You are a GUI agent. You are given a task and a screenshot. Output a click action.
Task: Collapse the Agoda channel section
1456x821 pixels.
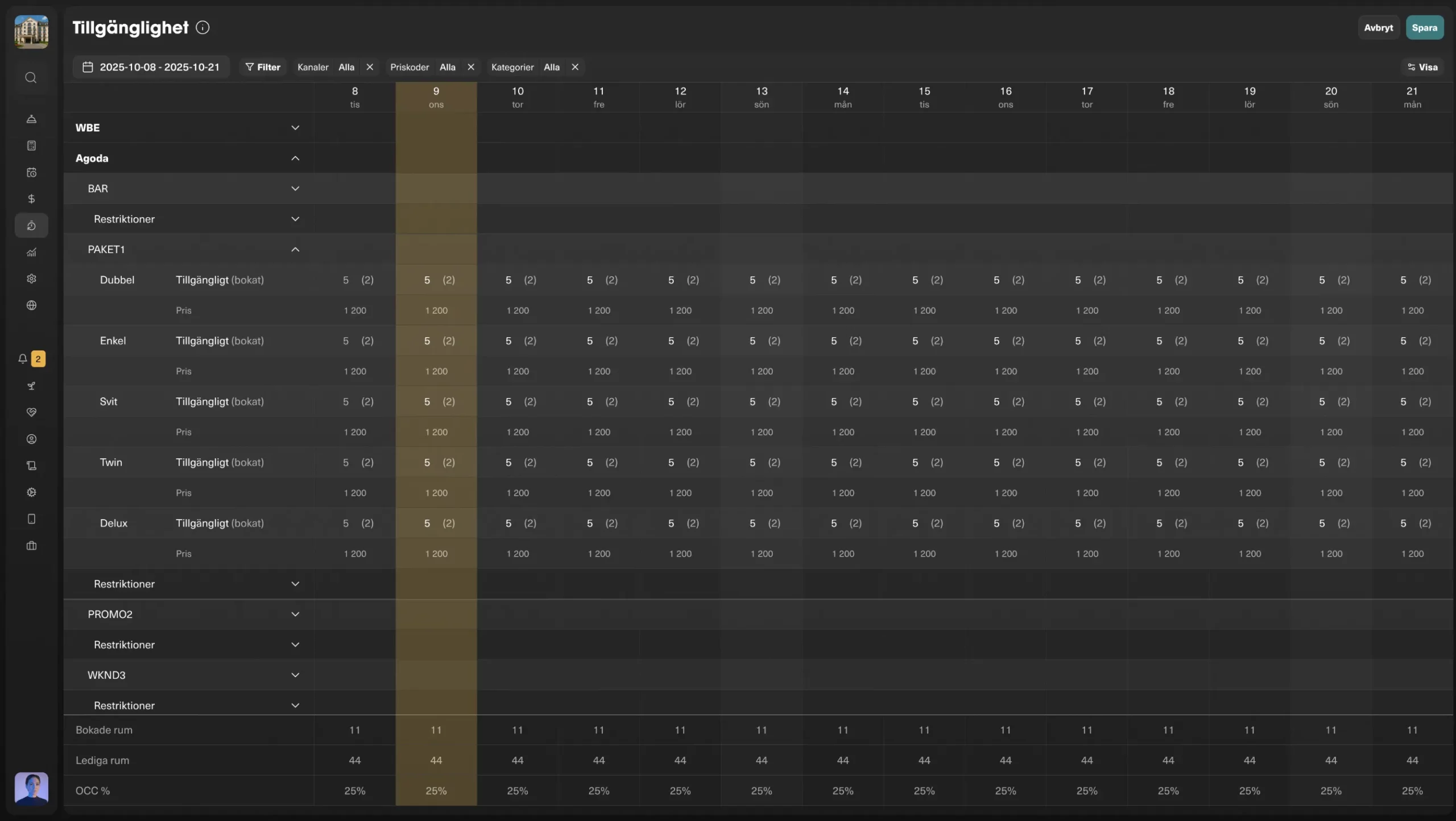[x=295, y=158]
